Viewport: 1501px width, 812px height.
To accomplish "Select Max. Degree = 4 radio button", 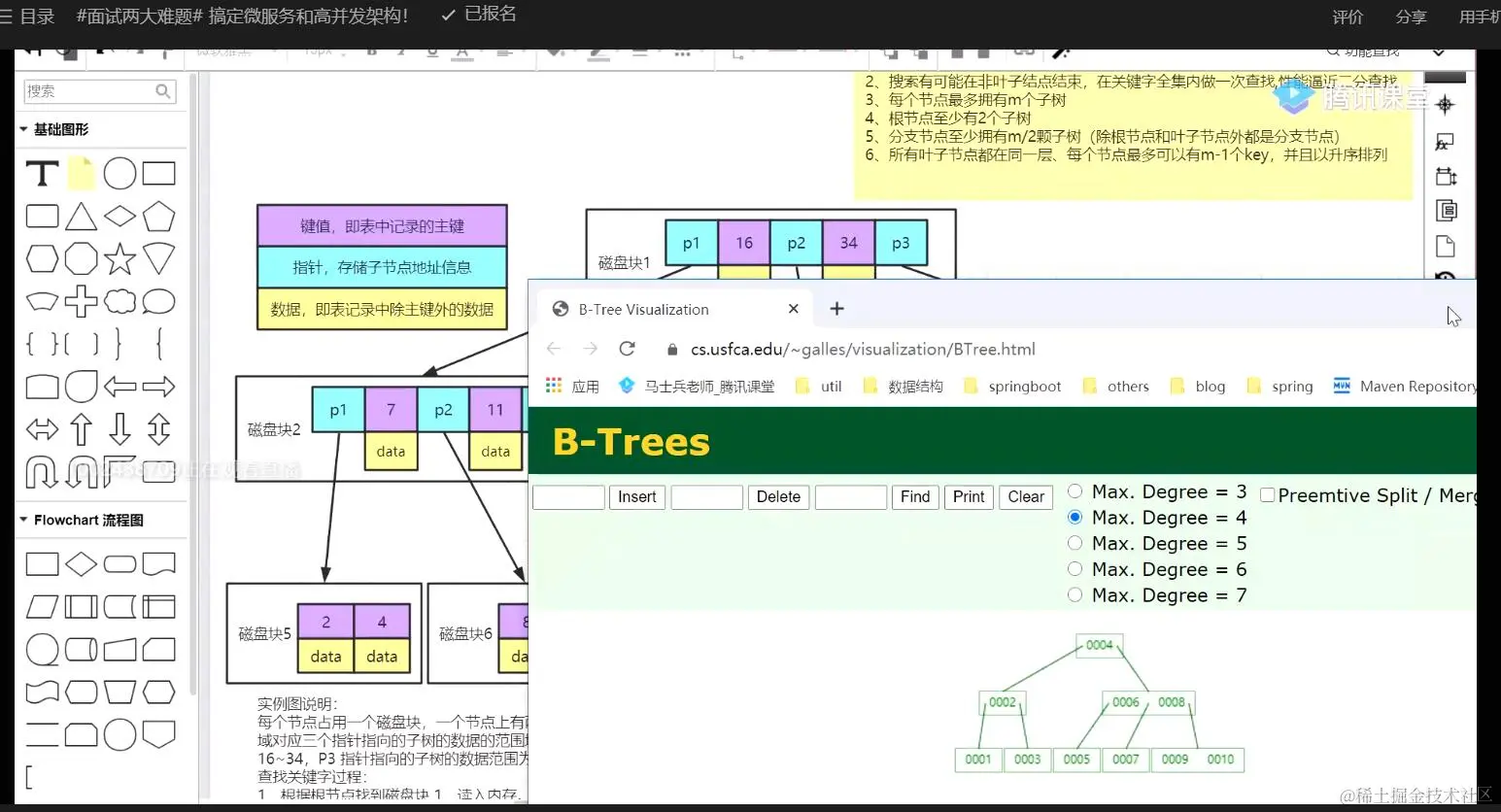I will tap(1075, 518).
